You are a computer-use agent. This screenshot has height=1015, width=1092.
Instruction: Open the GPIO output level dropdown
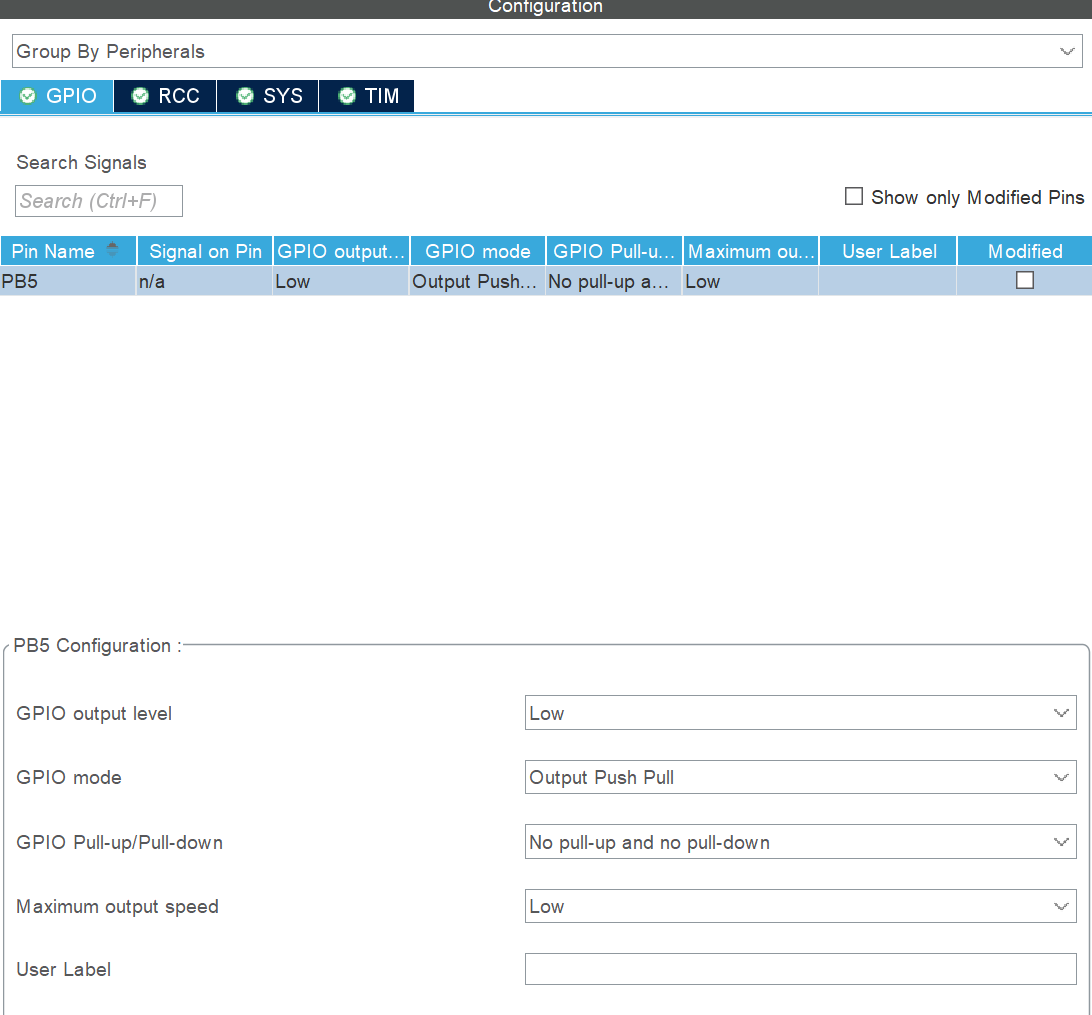coord(800,713)
